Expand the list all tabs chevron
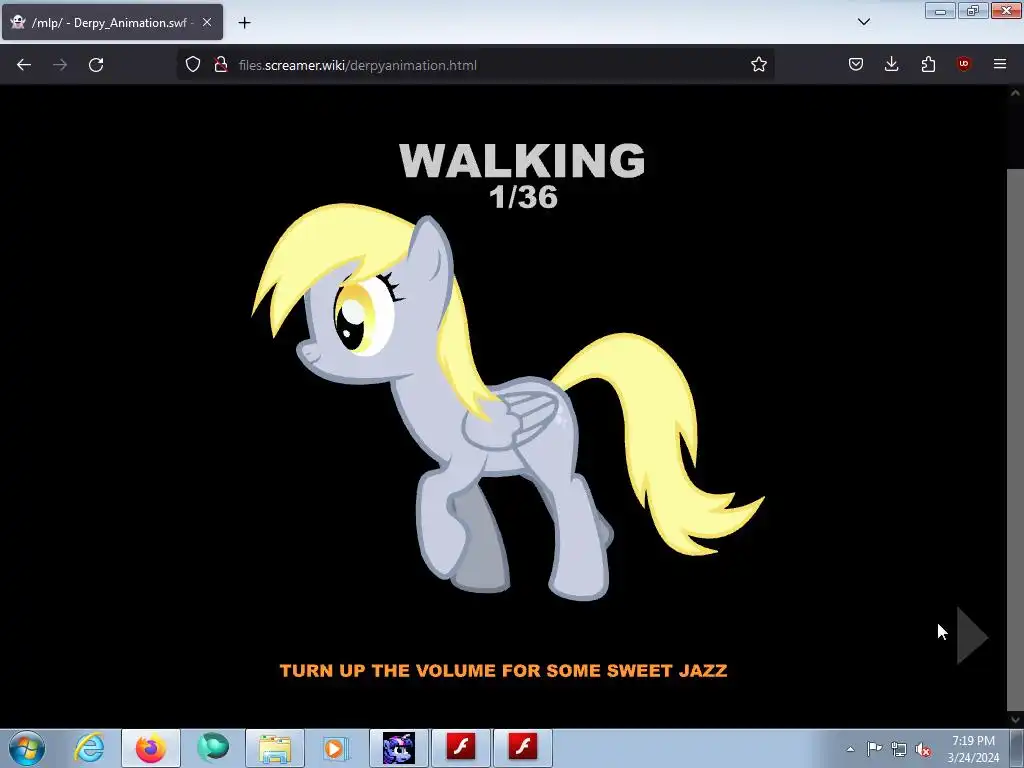This screenshot has width=1024, height=768. [x=863, y=22]
